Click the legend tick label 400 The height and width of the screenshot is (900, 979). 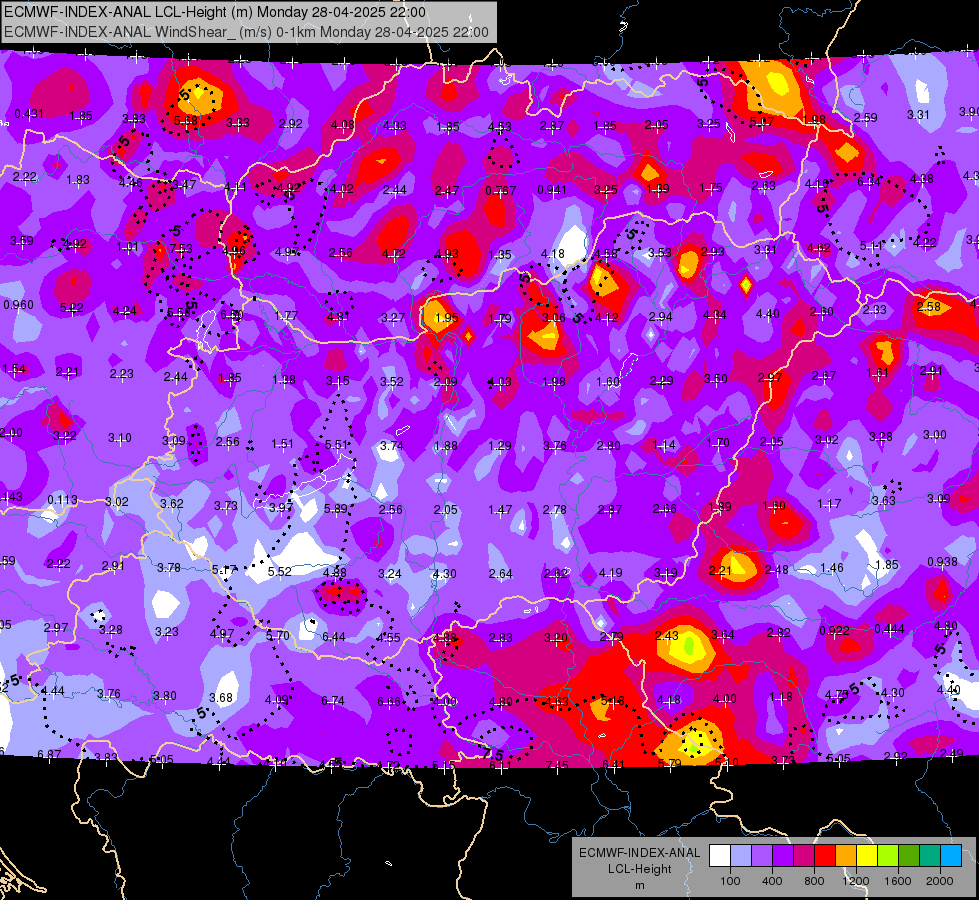772,881
